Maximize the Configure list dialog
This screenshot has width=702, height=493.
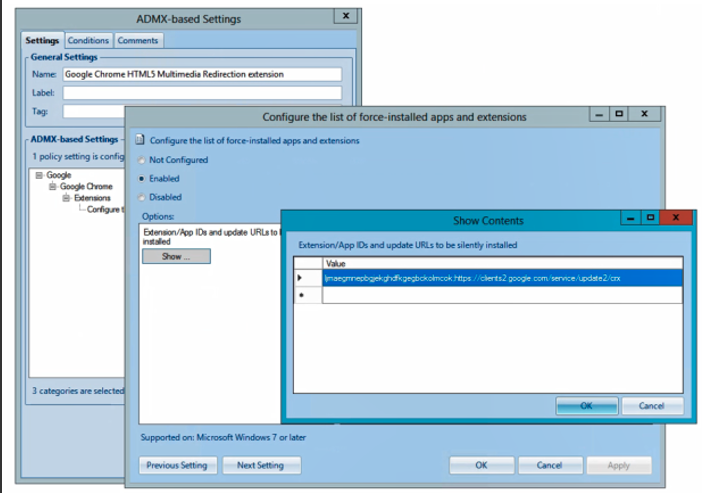tap(620, 115)
